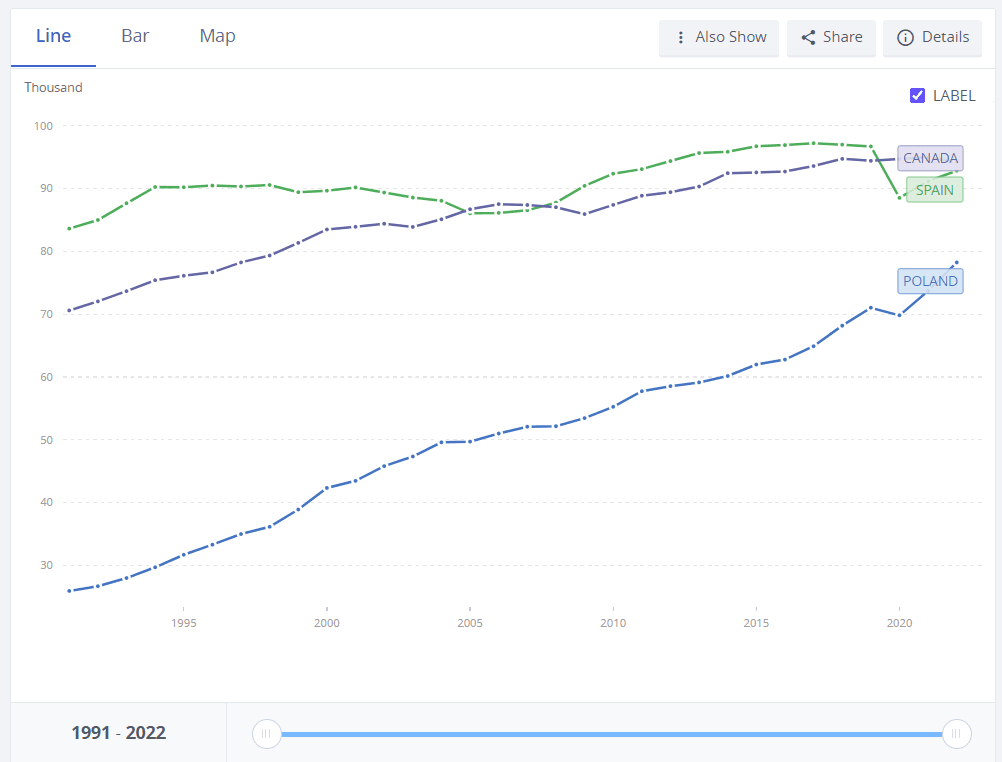
Task: Click the POLAND series label
Action: 930,281
